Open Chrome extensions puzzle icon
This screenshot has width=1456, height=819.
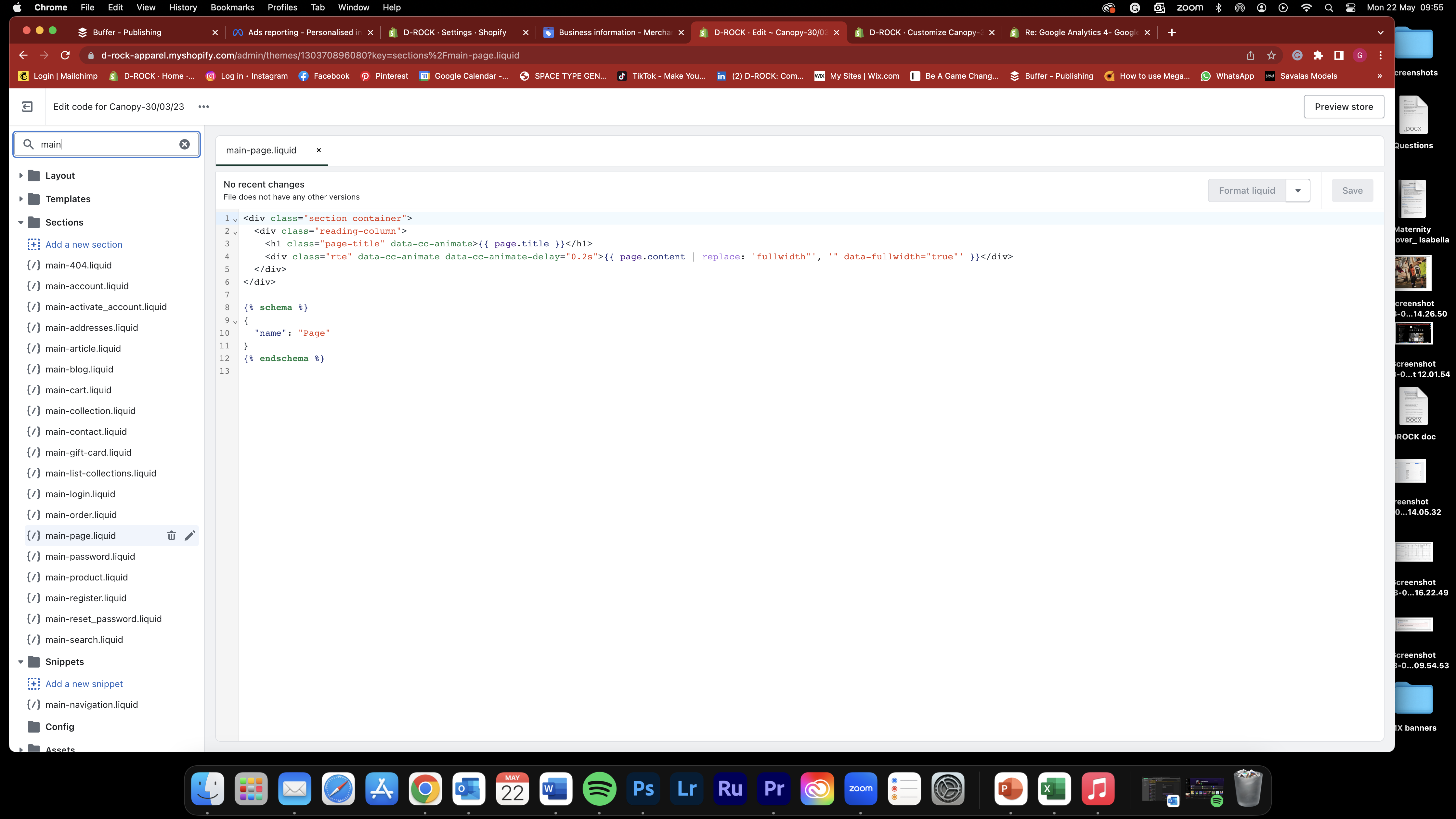(1318, 55)
